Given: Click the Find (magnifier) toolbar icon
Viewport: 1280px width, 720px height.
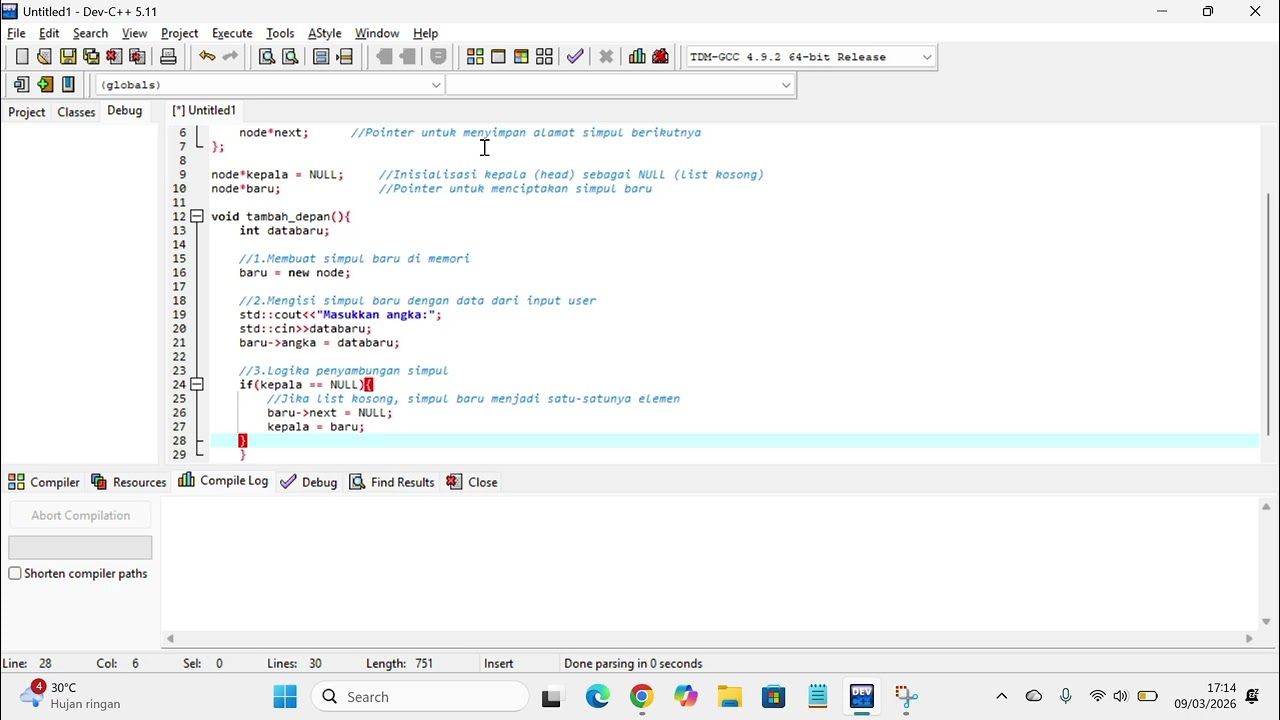Looking at the screenshot, I should (267, 57).
